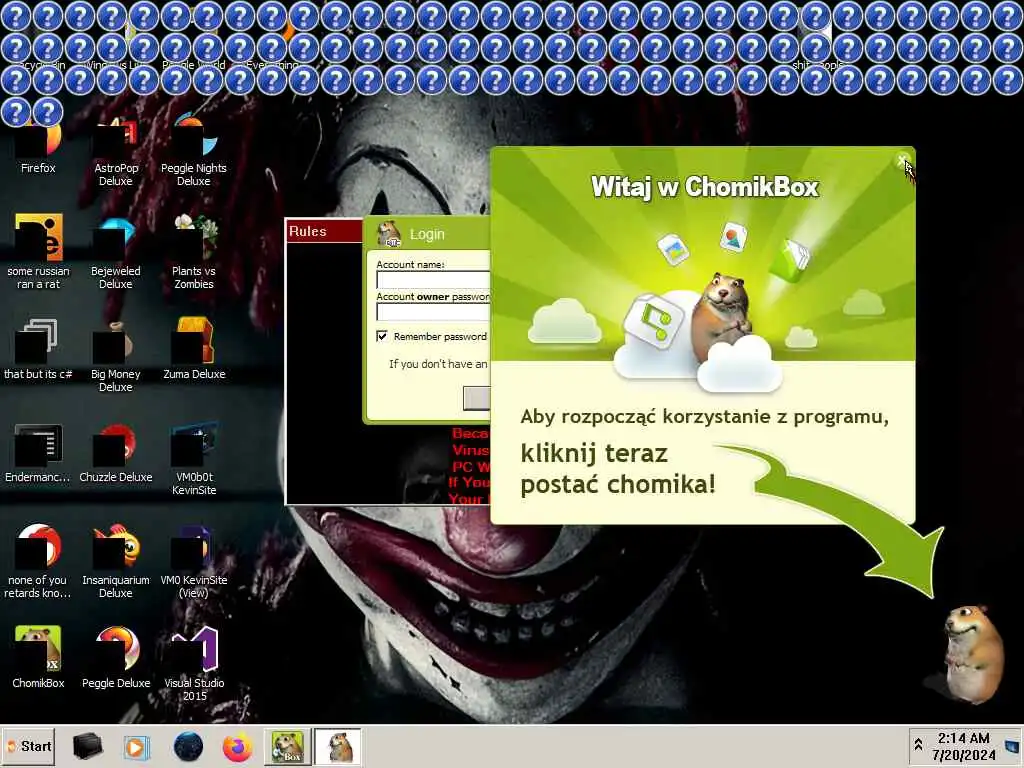Click the Login window hamster icon

390,234
